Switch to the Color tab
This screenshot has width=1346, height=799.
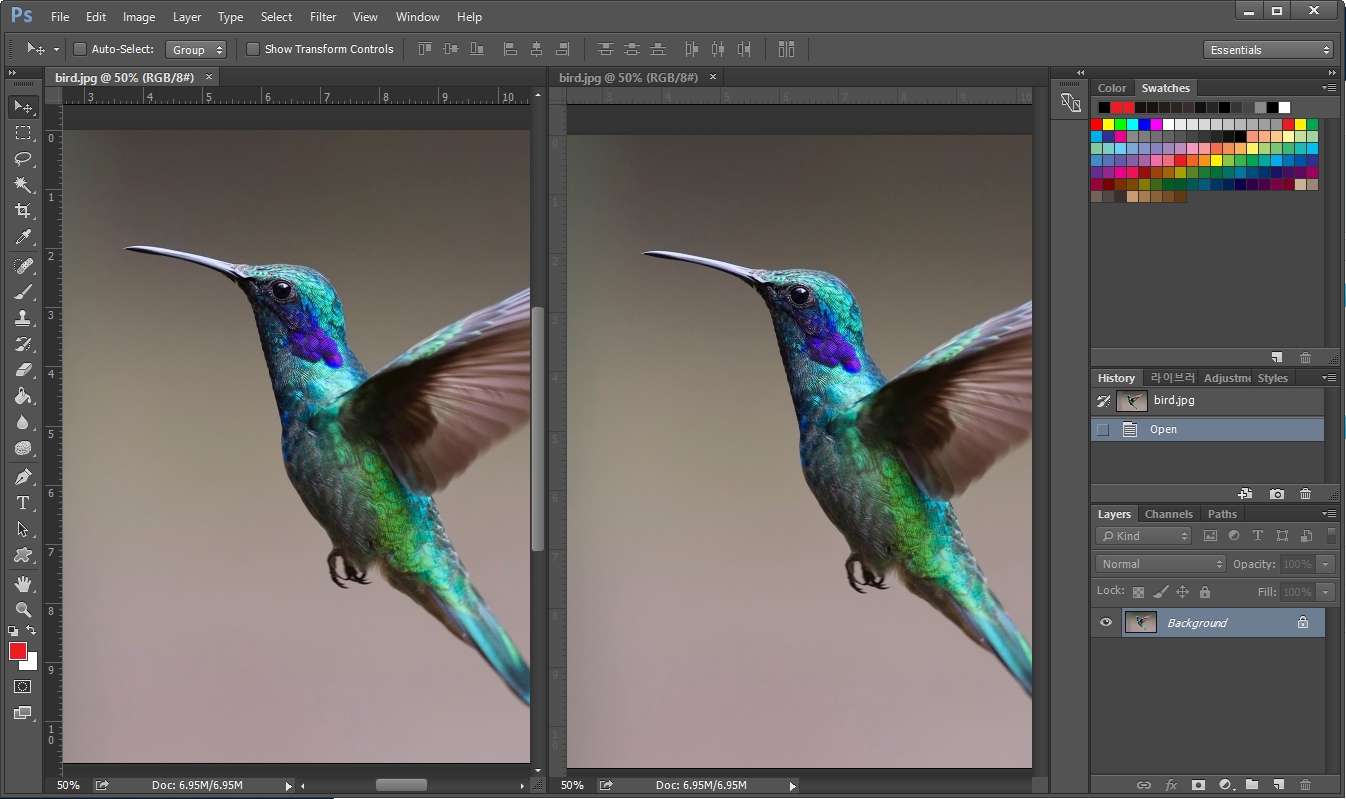coord(1112,88)
